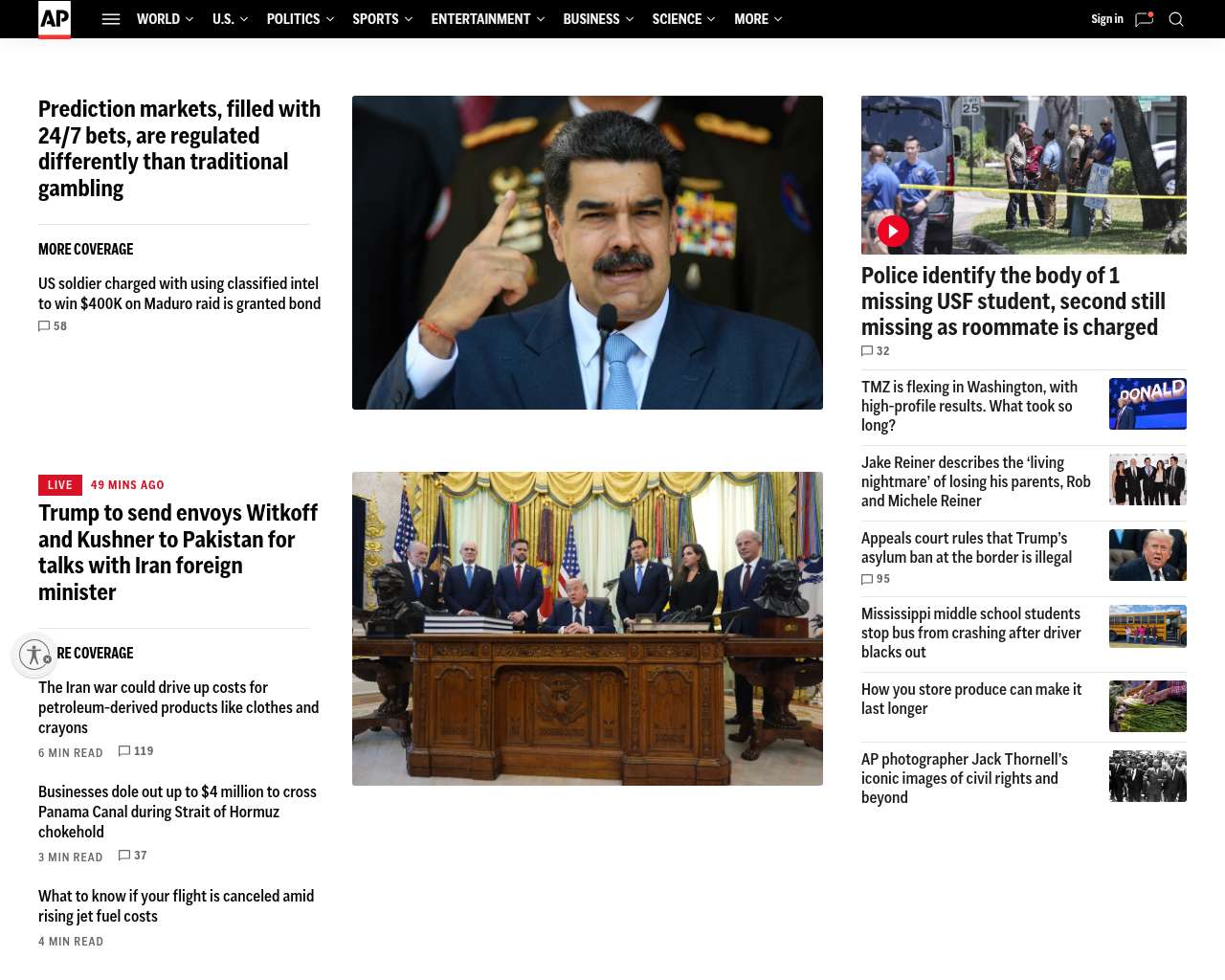The height and width of the screenshot is (980, 1225).
Task: Open the Oval Office photo of Trump
Action: [587, 628]
